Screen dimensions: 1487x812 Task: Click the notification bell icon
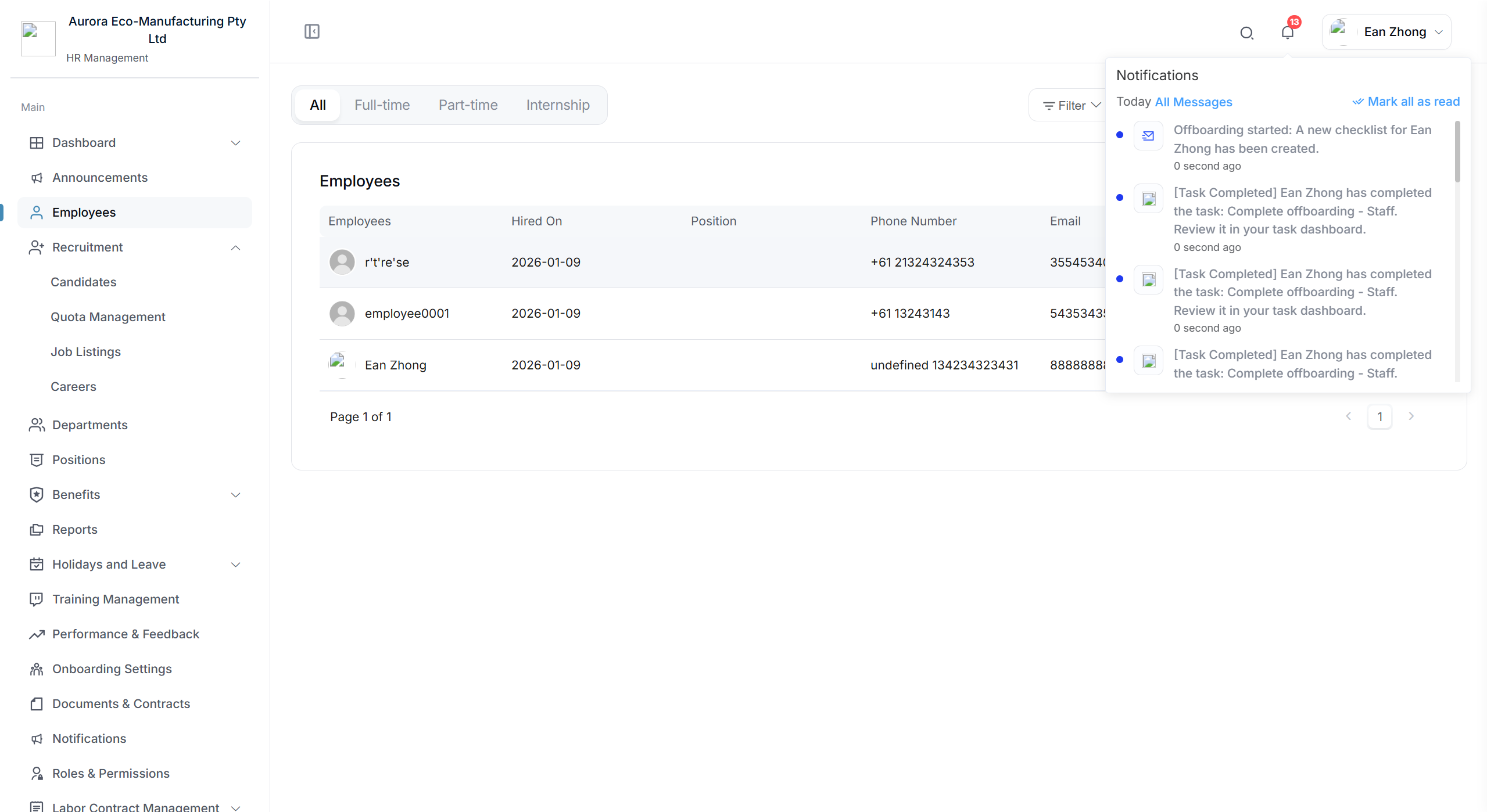(x=1287, y=33)
